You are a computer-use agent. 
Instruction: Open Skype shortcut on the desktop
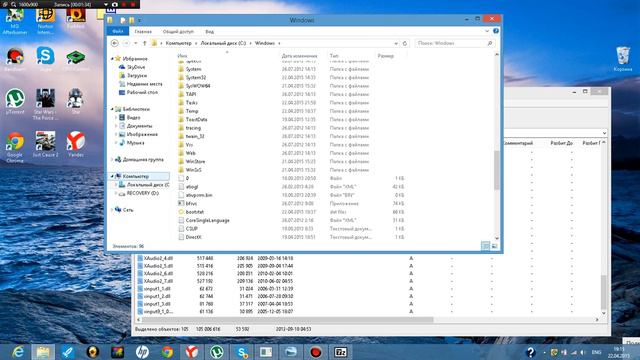45,59
